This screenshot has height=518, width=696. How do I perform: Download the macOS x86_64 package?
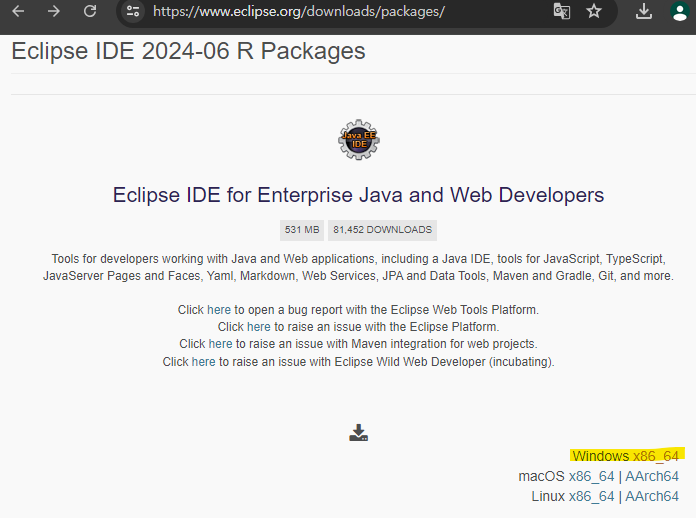point(592,476)
